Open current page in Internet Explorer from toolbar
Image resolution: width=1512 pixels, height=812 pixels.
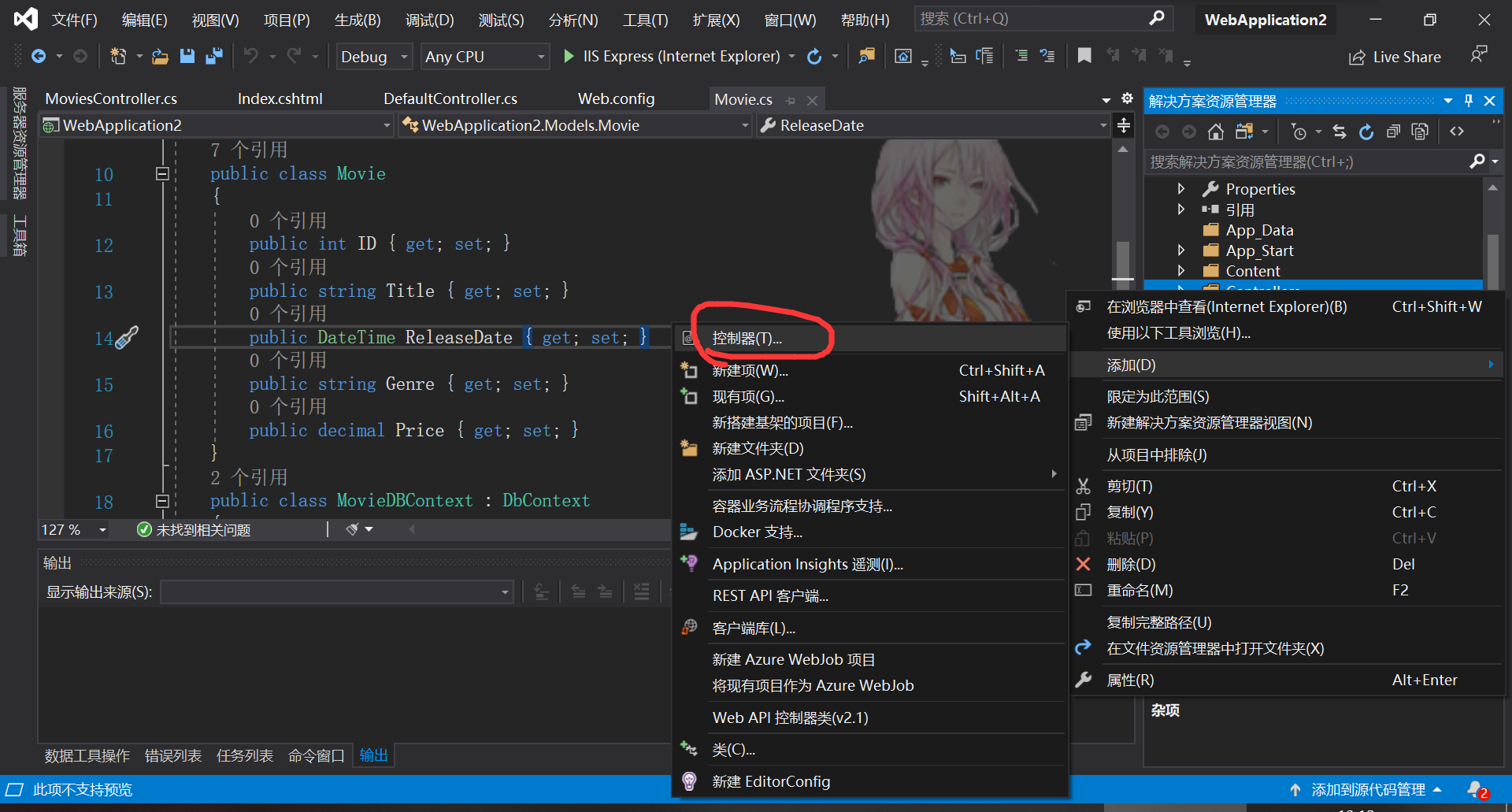902,56
